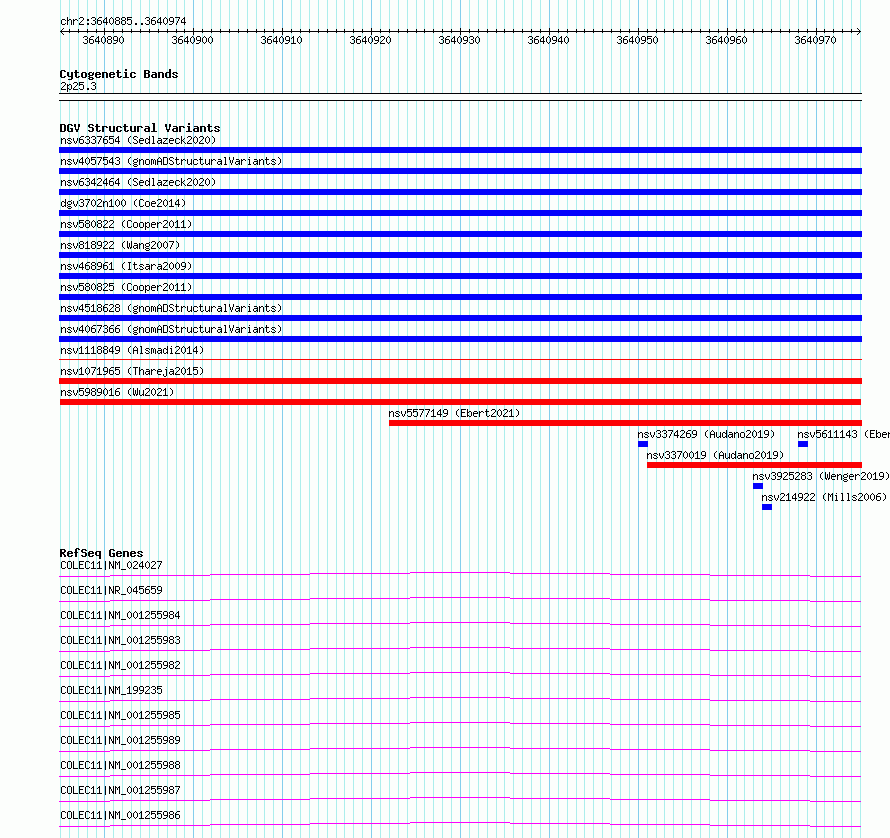
Task: Select nsv4518628 gnomAD variant label
Action: (x=171, y=308)
